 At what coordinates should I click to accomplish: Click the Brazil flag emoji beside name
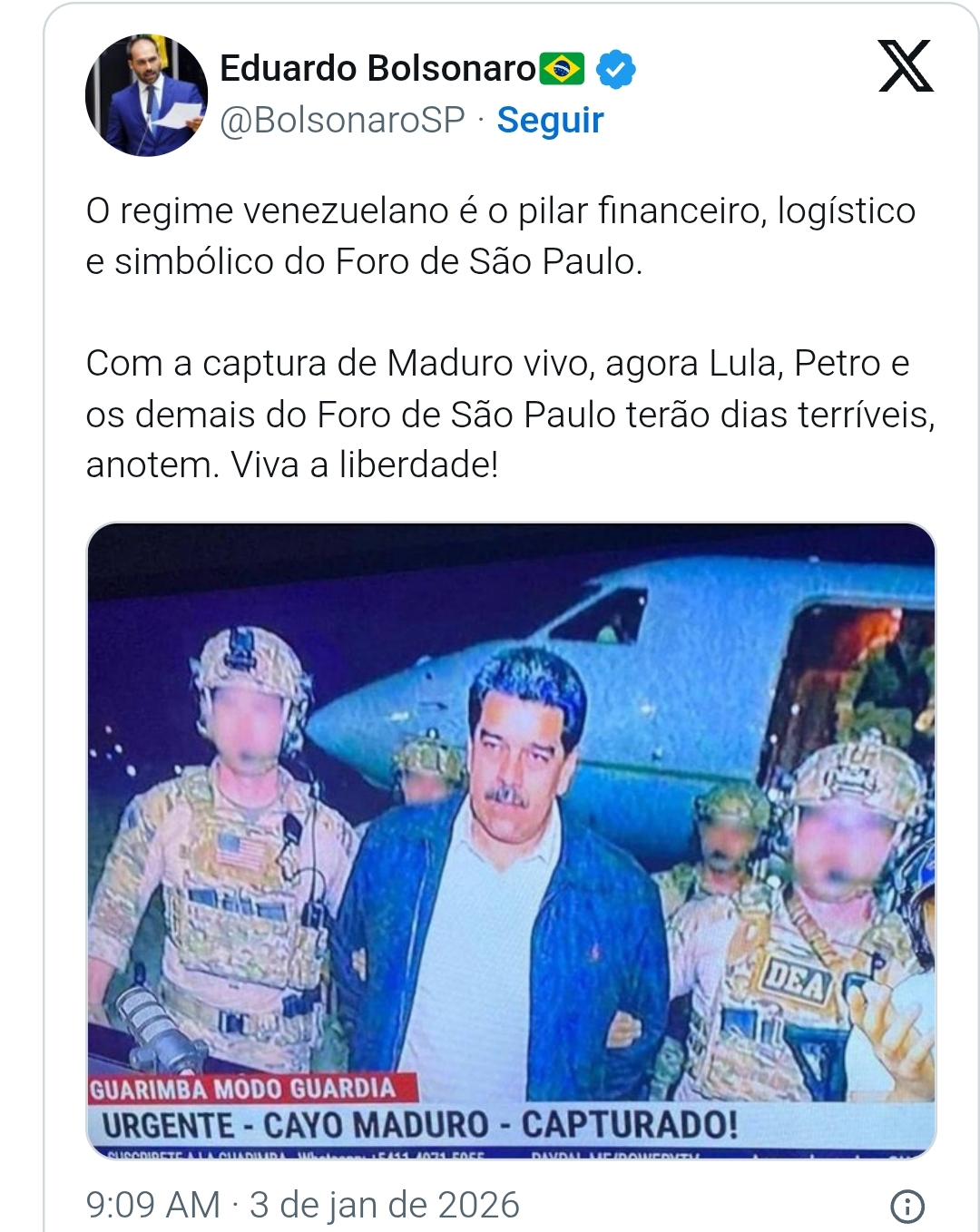[563, 69]
